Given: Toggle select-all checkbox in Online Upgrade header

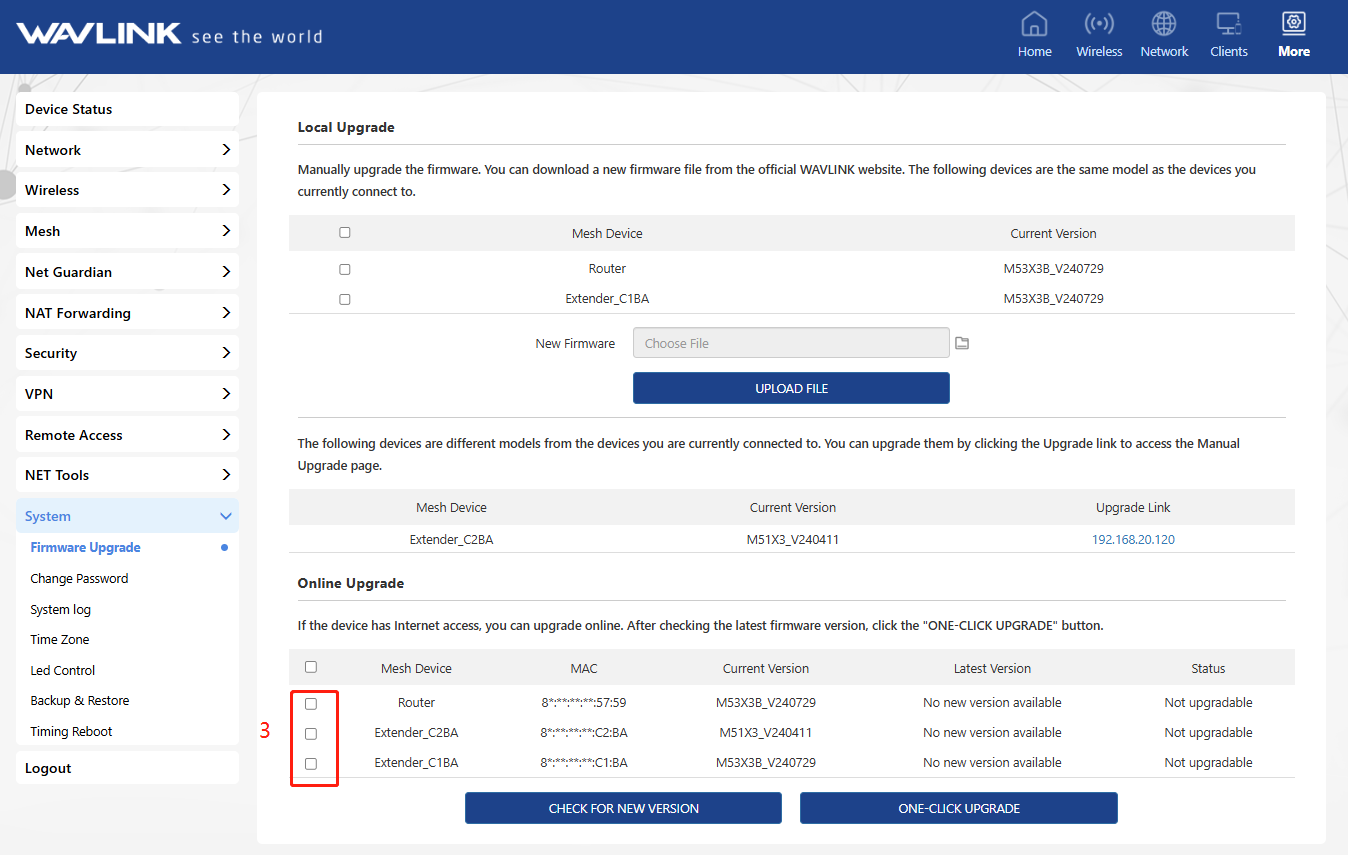Looking at the screenshot, I should pyautogui.click(x=311, y=667).
